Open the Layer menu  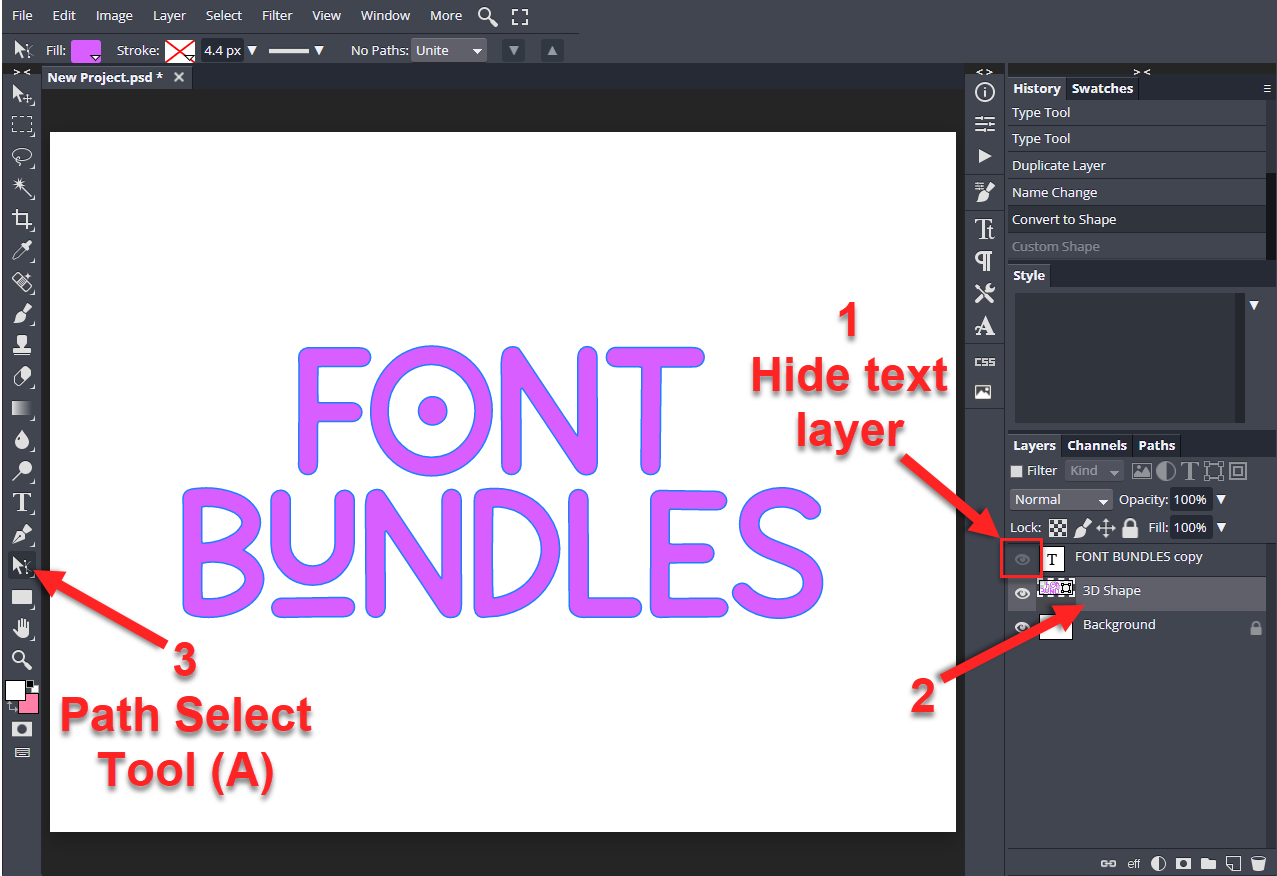pyautogui.click(x=169, y=15)
